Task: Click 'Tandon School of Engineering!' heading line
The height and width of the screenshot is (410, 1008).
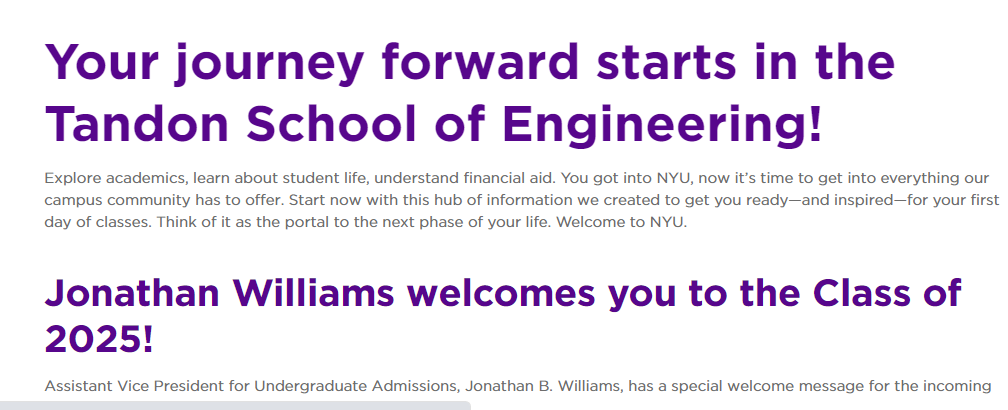Action: click(x=434, y=125)
